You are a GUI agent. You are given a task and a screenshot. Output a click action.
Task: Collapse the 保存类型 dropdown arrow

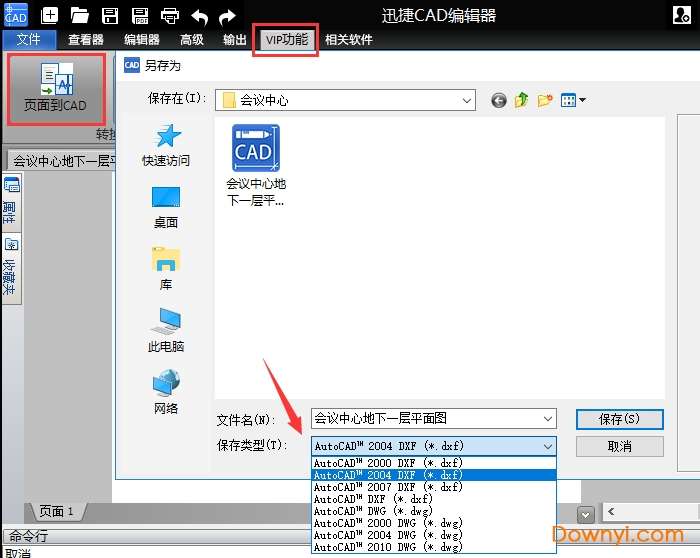tap(548, 446)
